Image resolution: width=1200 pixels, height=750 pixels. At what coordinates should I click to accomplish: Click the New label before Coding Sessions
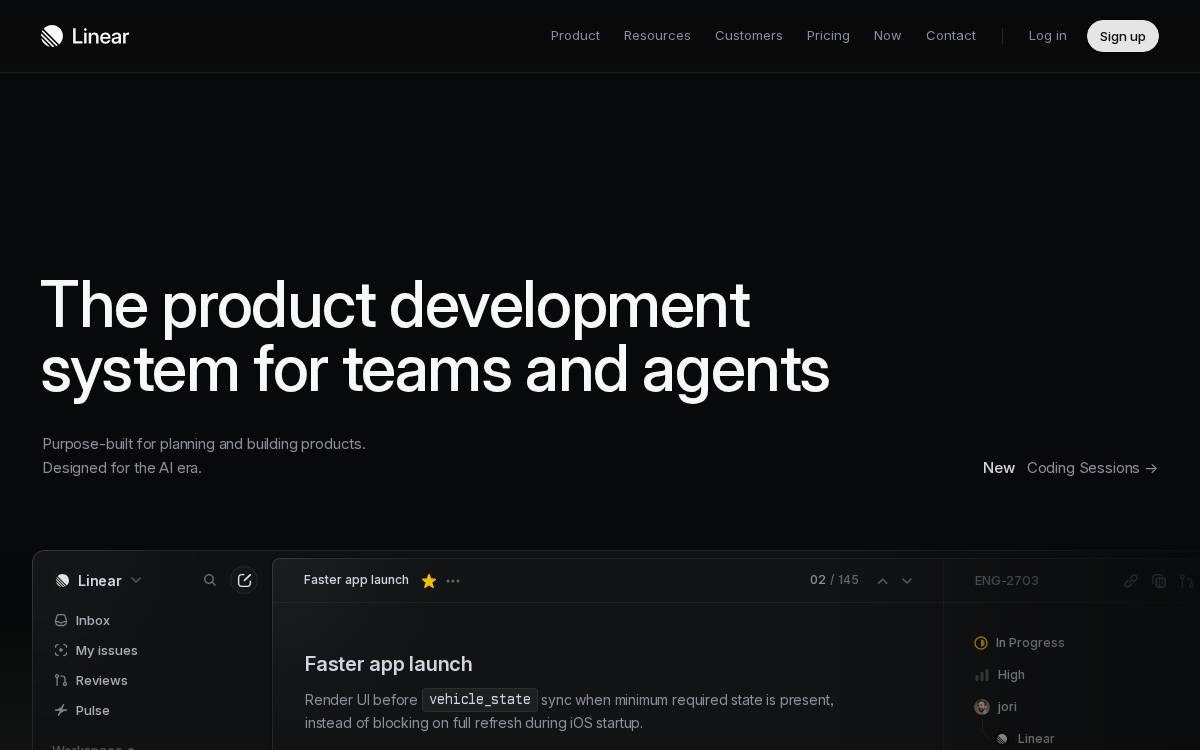click(999, 468)
